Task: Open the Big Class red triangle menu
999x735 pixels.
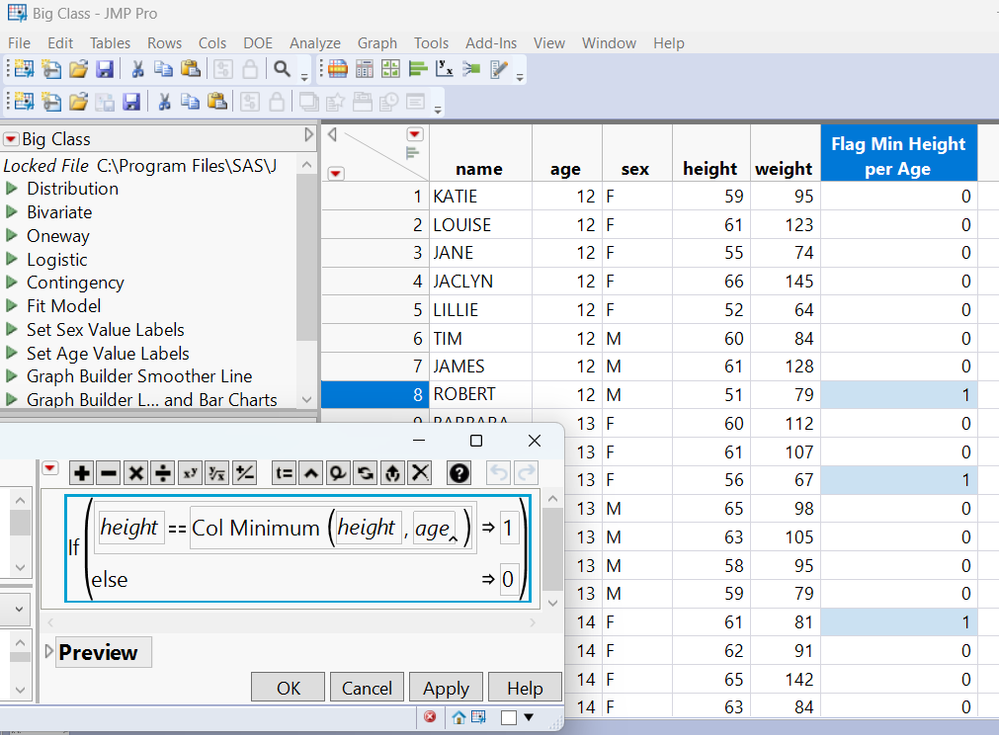Action: tap(11, 140)
